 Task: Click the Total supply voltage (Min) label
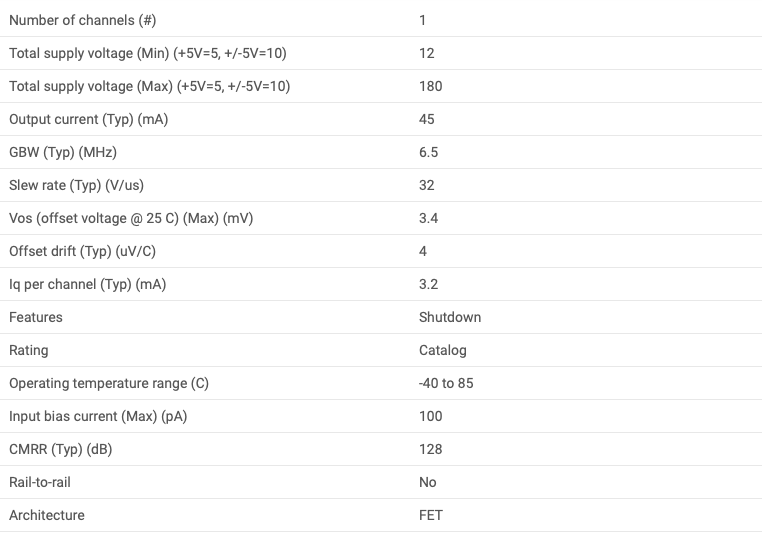148,53
